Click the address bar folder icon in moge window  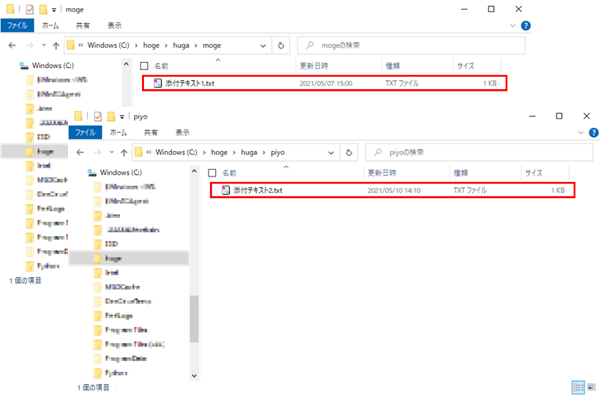[71, 46]
